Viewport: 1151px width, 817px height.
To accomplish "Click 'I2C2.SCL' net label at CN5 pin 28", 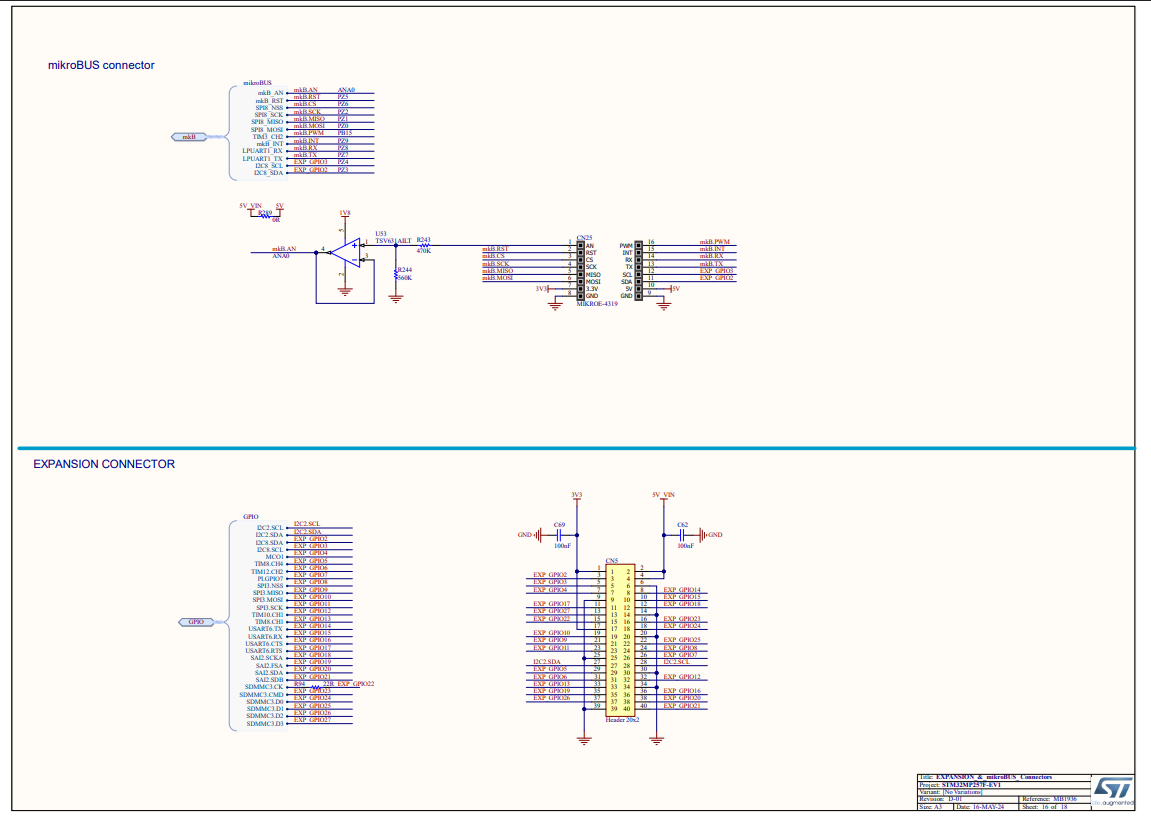I will (x=677, y=662).
